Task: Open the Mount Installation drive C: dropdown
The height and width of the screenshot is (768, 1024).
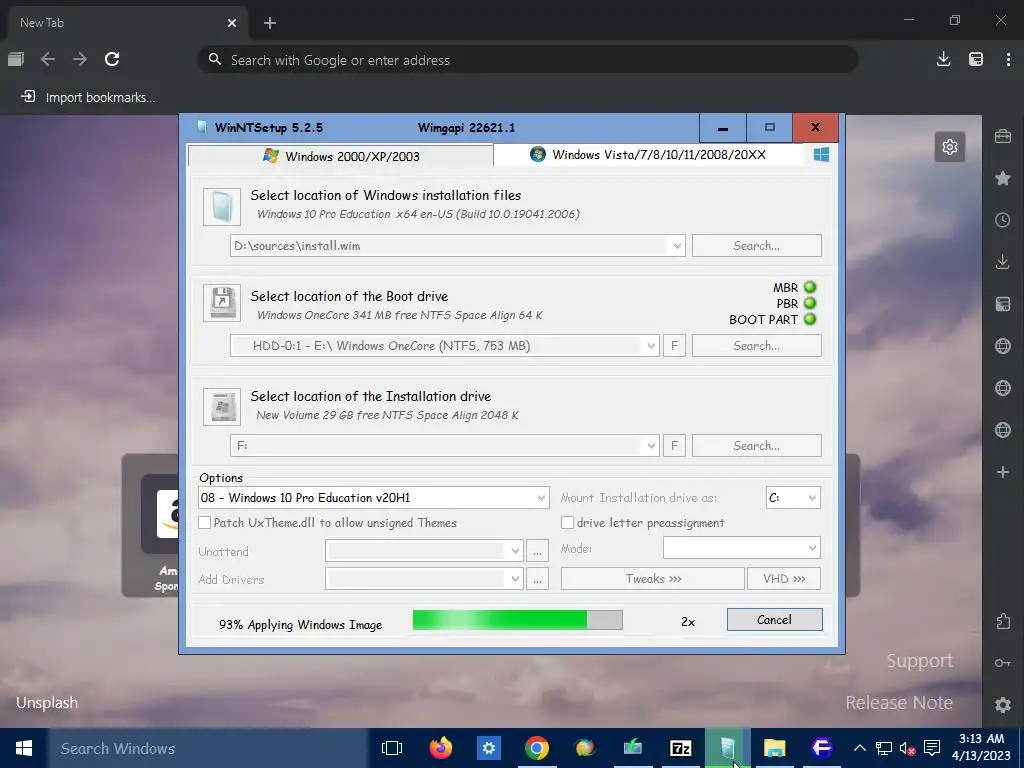Action: [x=793, y=498]
